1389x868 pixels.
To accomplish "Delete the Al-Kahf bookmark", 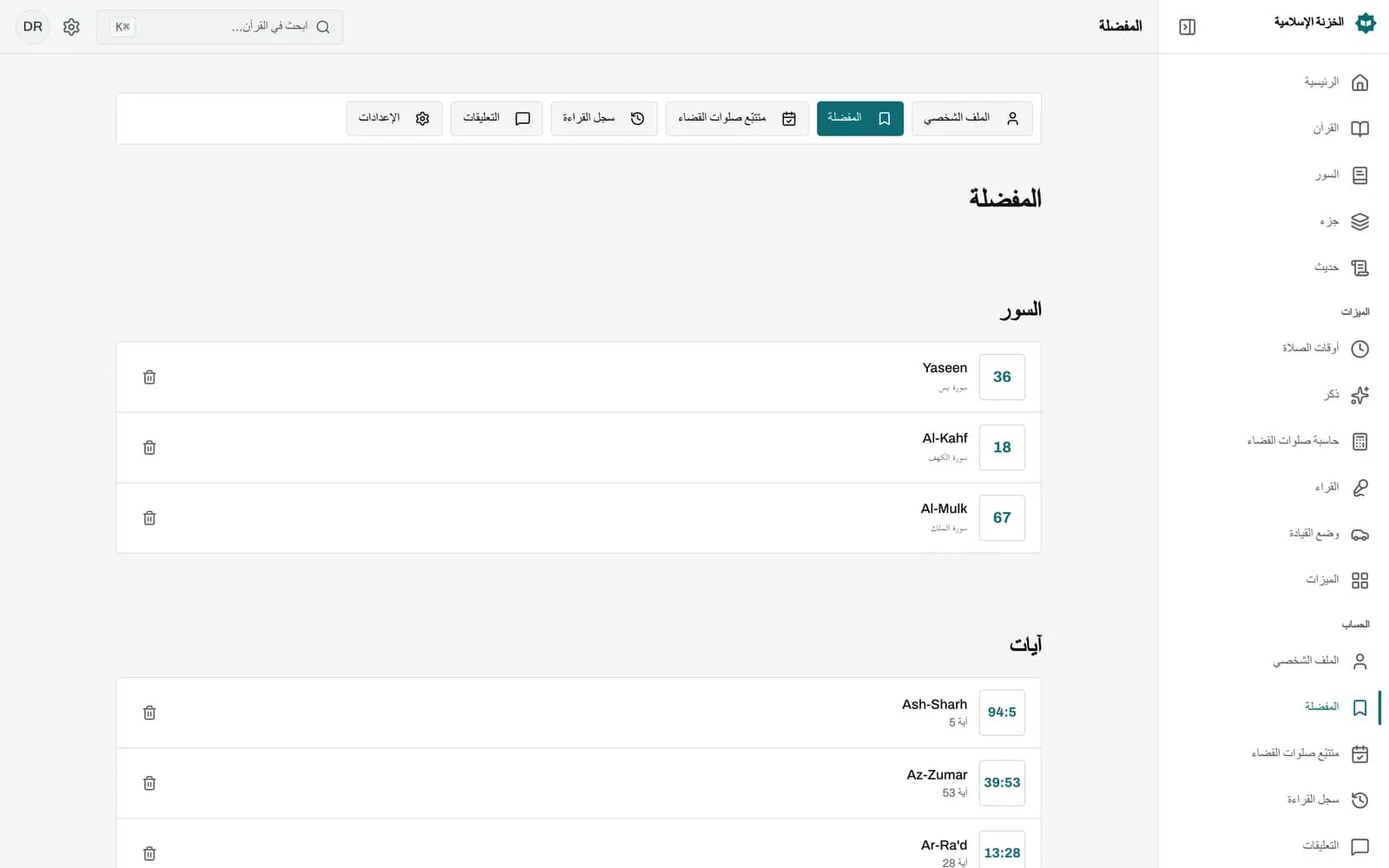I will [149, 447].
